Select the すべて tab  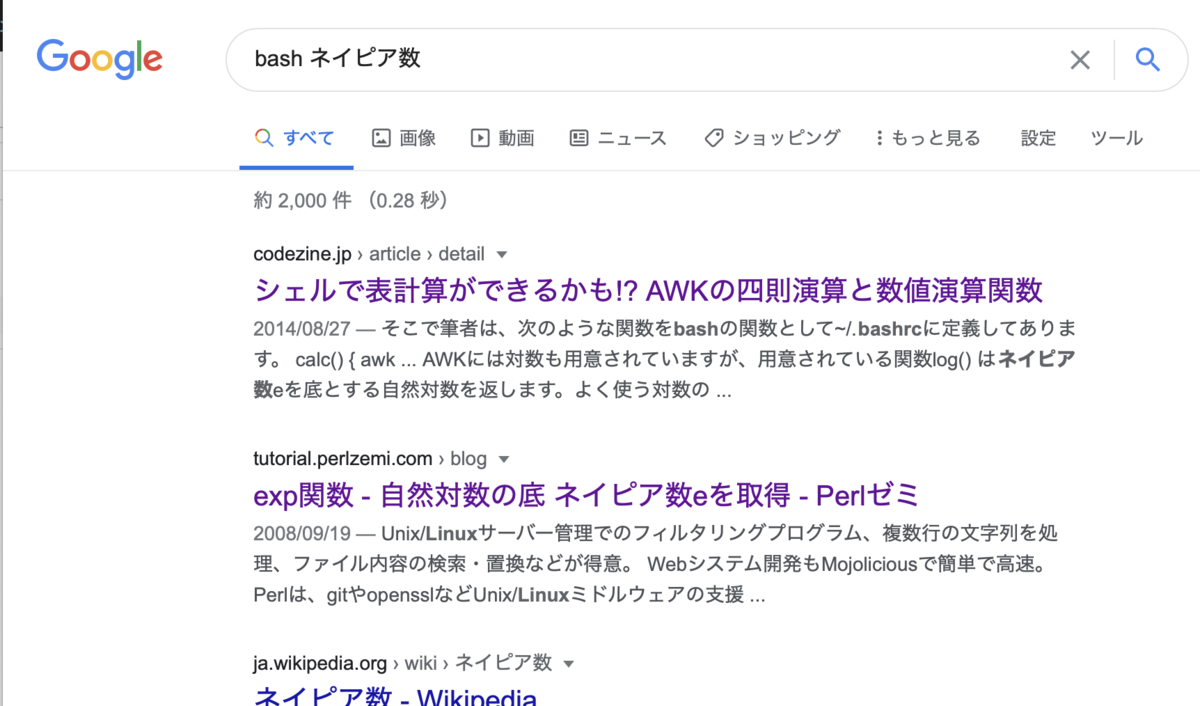click(x=295, y=138)
